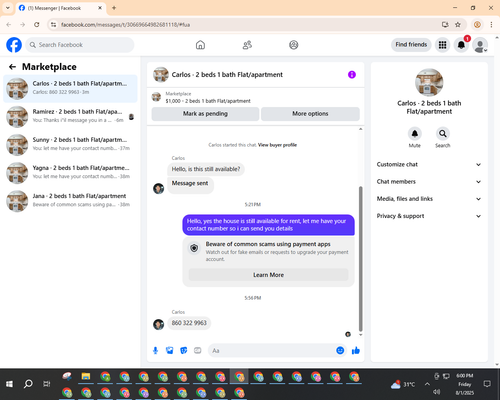This screenshot has height=400, width=500.
Task: Click the Search Facebook field
Action: [80, 45]
